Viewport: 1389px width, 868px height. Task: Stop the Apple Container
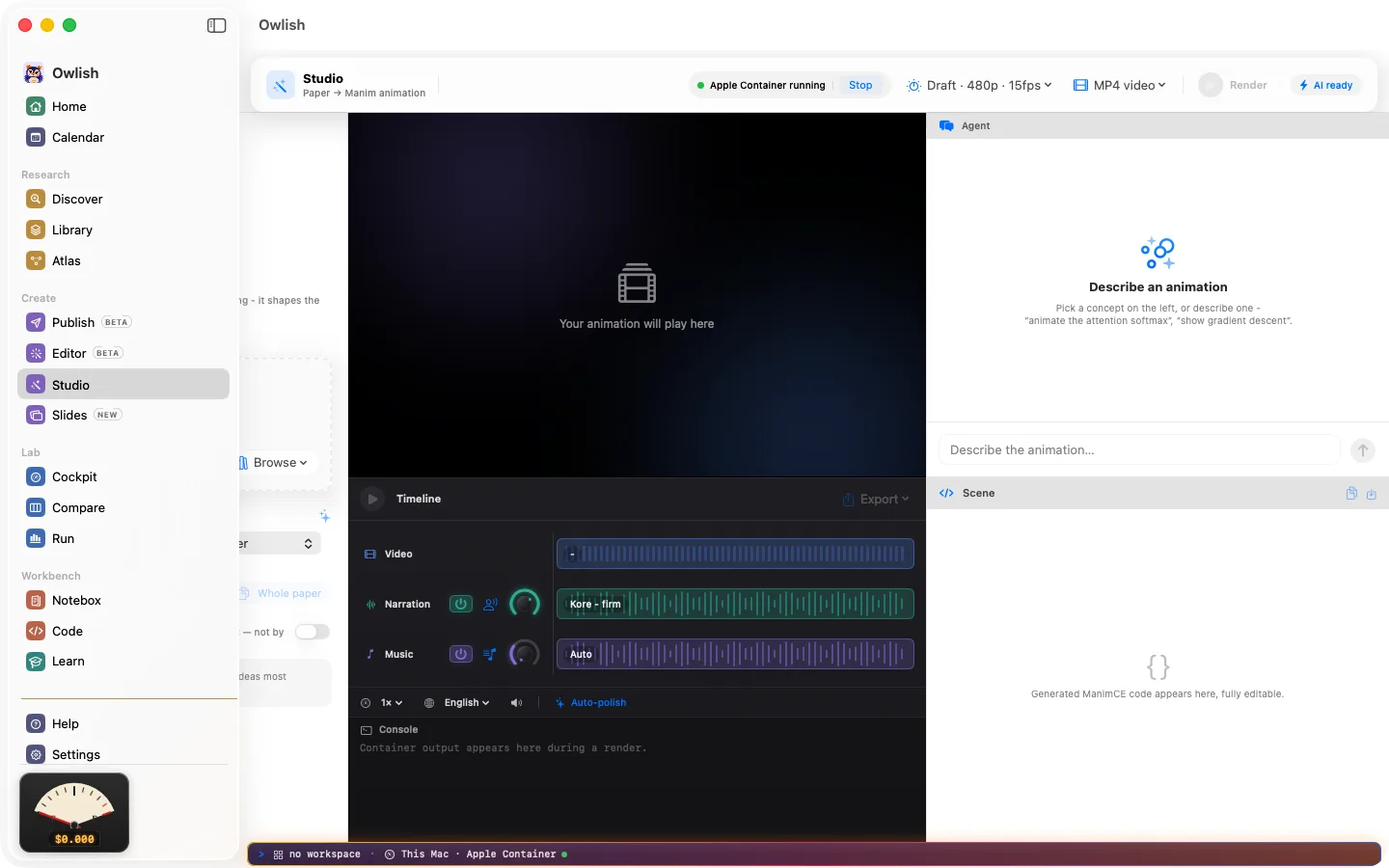pyautogui.click(x=860, y=85)
